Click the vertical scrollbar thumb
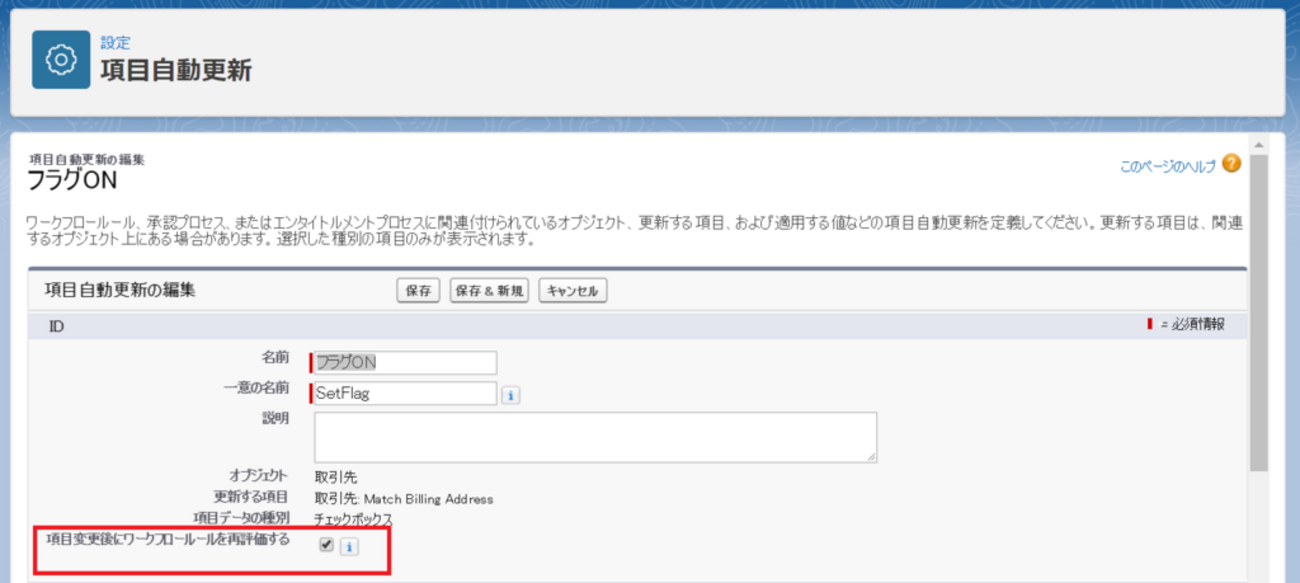The width and height of the screenshot is (1300, 583). pos(1259,312)
